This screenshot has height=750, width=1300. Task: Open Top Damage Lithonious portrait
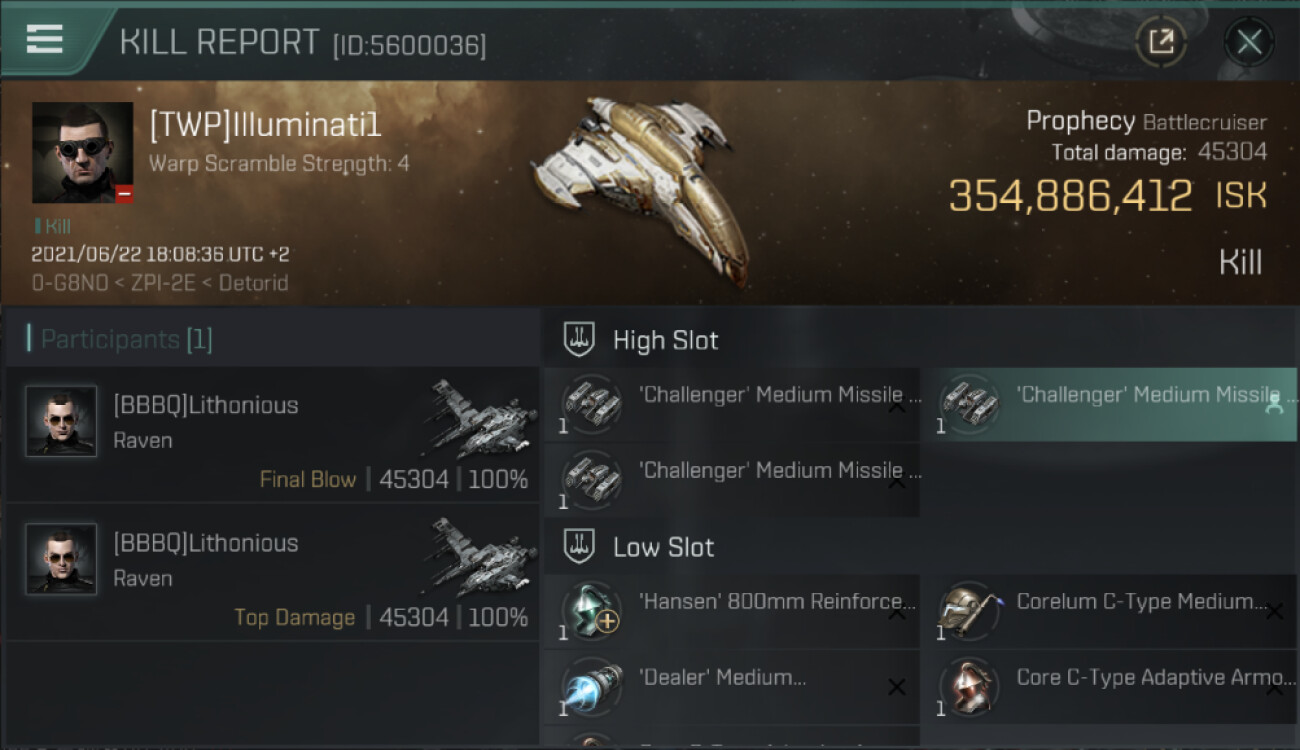pyautogui.click(x=61, y=559)
